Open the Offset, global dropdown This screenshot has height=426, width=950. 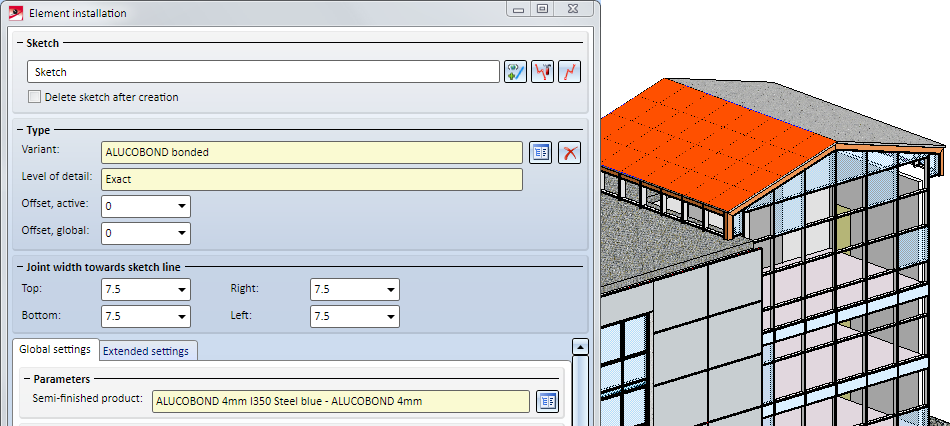tap(181, 233)
